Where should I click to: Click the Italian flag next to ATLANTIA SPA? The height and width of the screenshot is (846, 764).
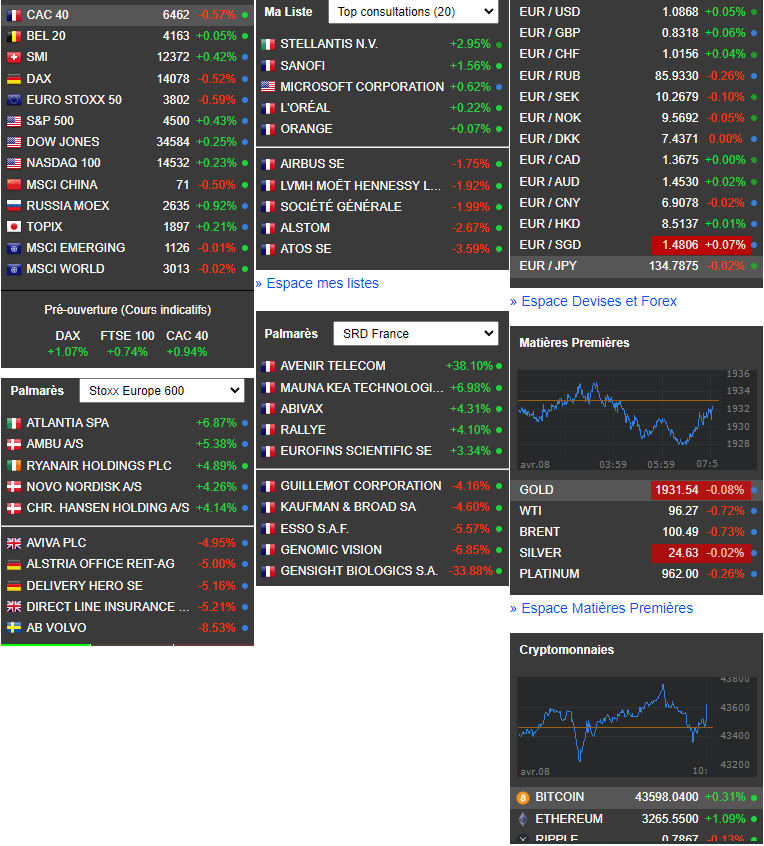tap(13, 423)
